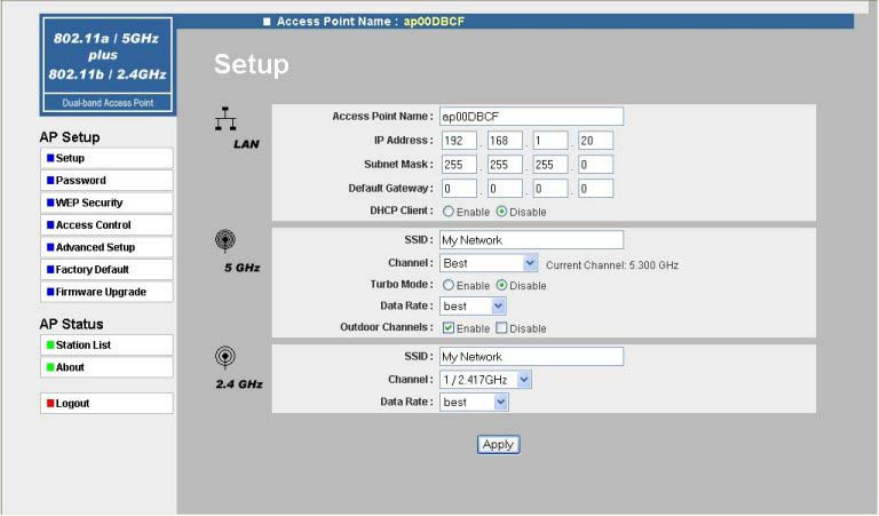Open the 2.4 GHz Channel dropdown
Screen dimensions: 879x516
(485, 380)
